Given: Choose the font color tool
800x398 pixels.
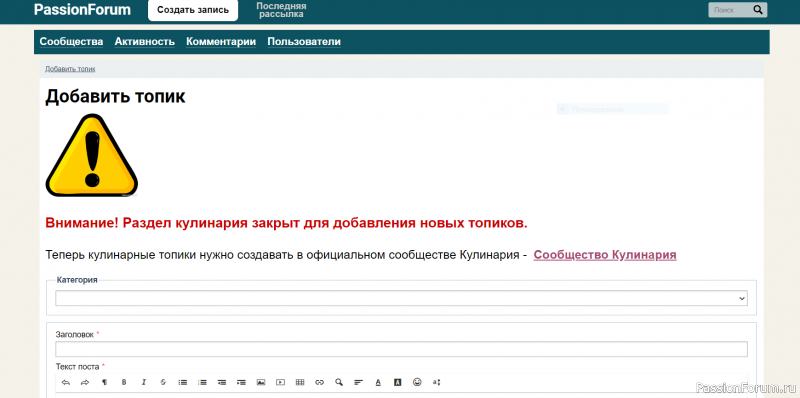Looking at the screenshot, I should click(x=378, y=382).
